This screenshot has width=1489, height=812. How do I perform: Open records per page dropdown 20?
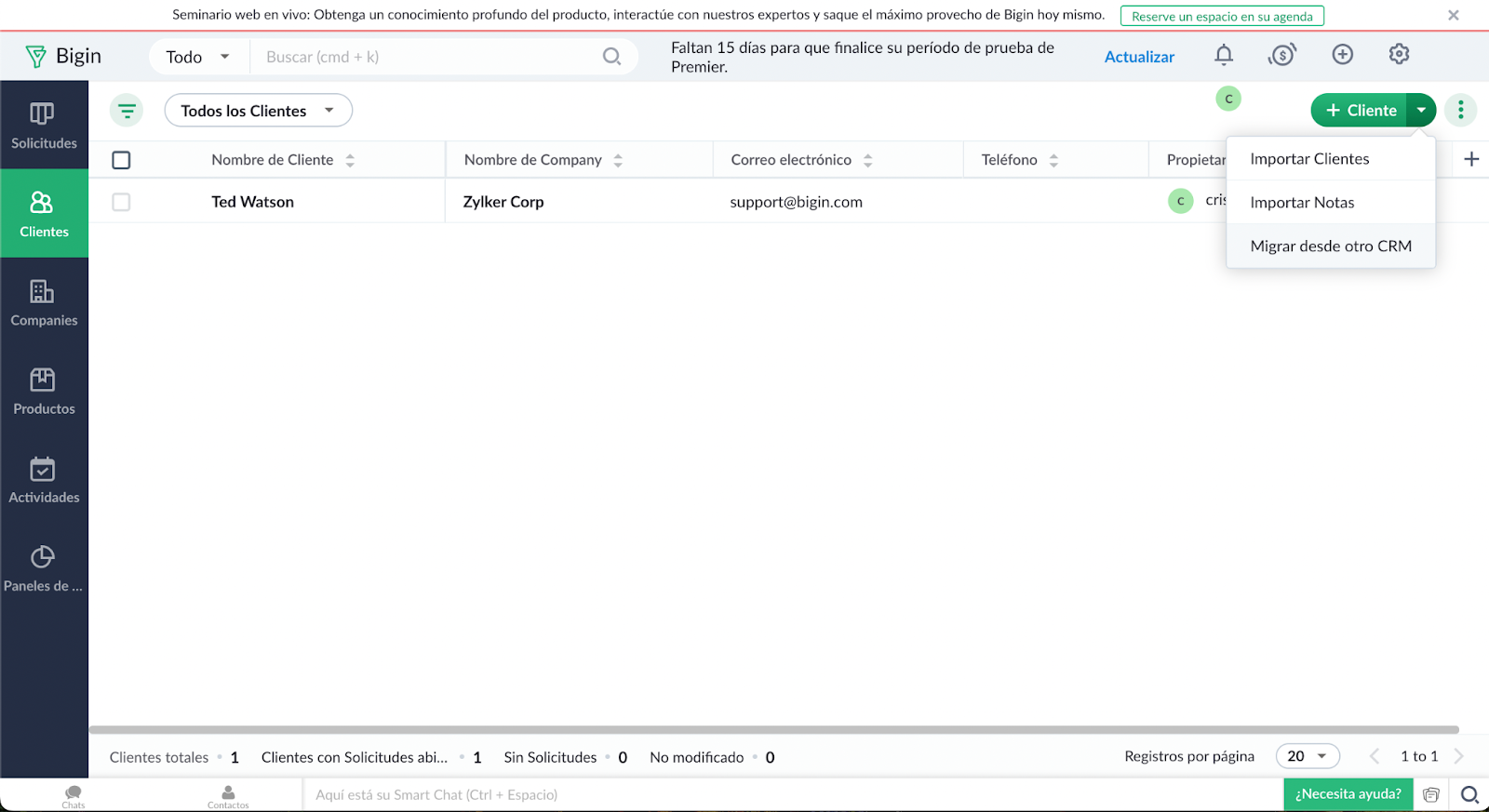pos(1308,756)
